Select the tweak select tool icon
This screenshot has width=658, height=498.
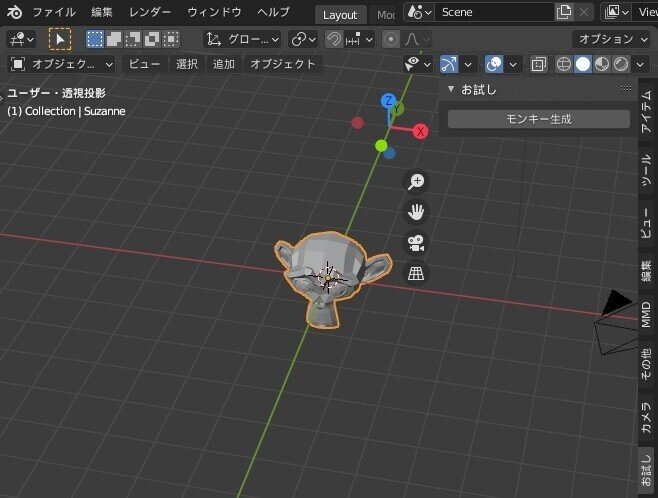60,39
